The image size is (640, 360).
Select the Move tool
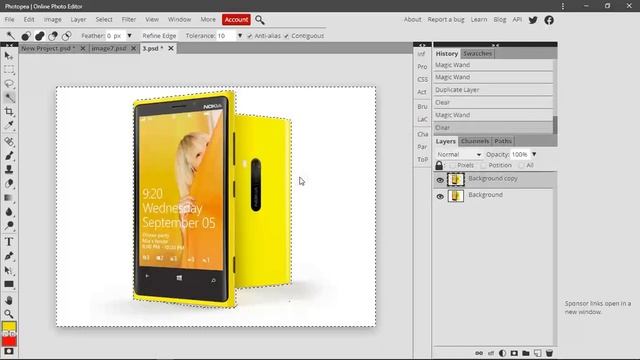[9, 56]
